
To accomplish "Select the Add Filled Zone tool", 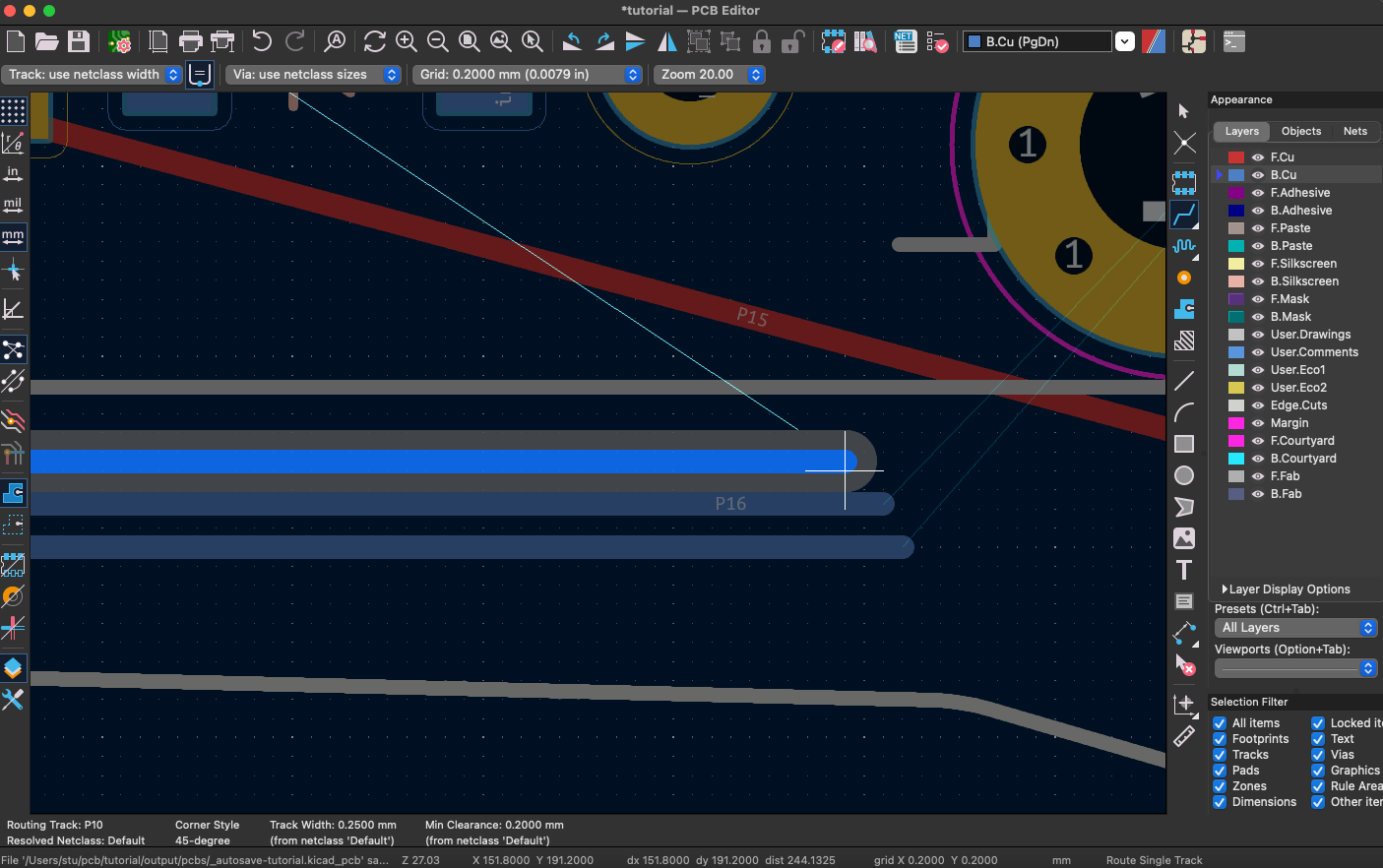I will point(1184,309).
